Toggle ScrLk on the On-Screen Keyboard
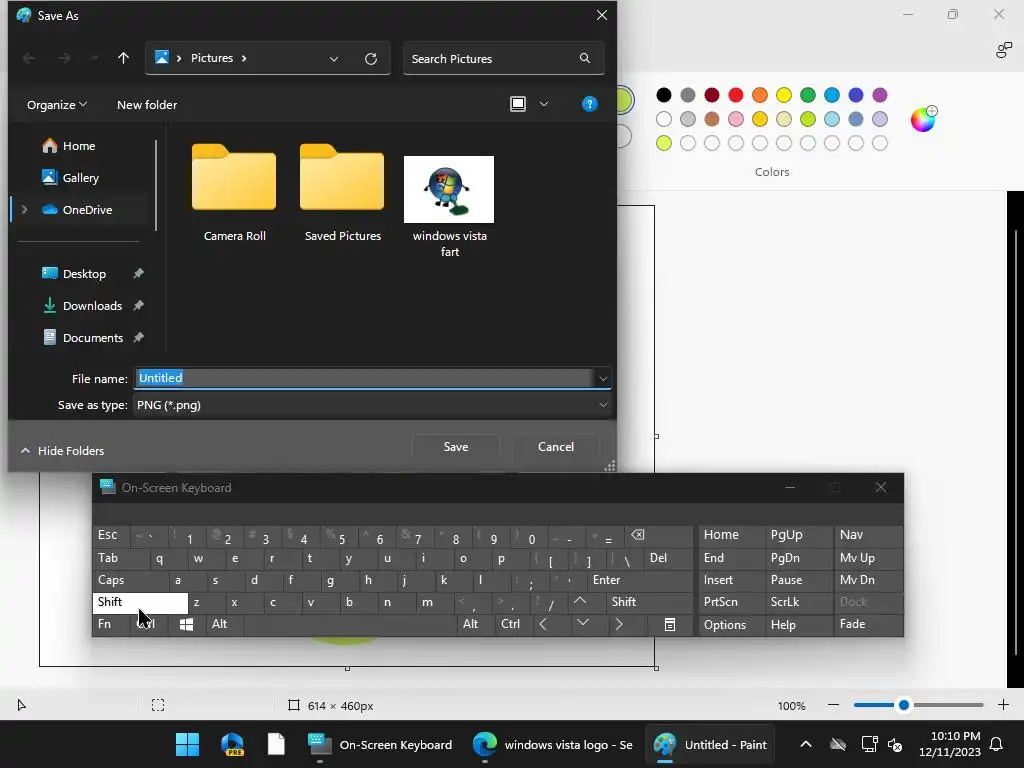Image resolution: width=1024 pixels, height=768 pixels. point(799,602)
